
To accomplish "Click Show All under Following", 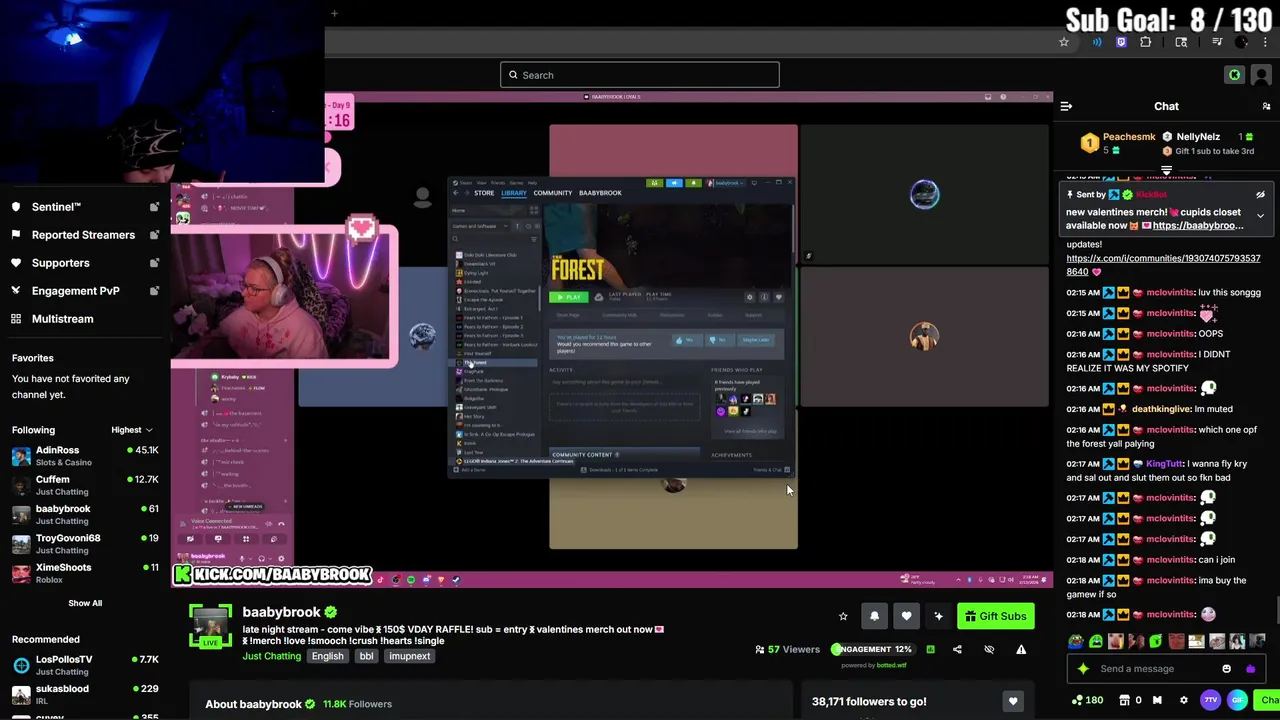I will [x=85, y=603].
